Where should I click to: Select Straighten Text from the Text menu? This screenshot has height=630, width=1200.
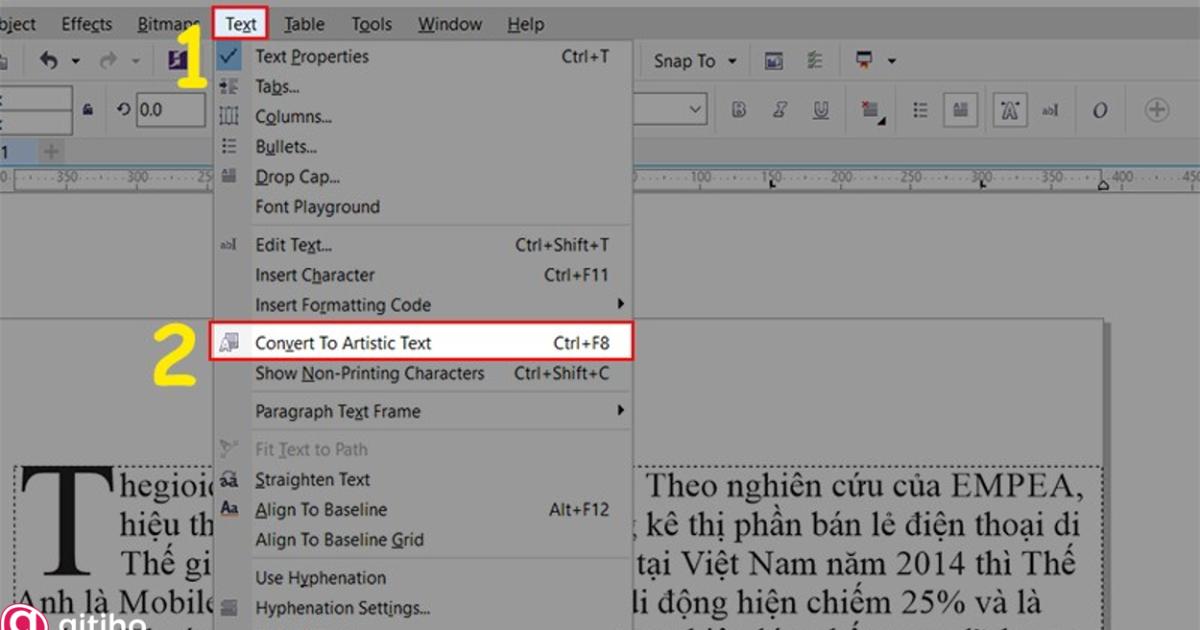314,479
